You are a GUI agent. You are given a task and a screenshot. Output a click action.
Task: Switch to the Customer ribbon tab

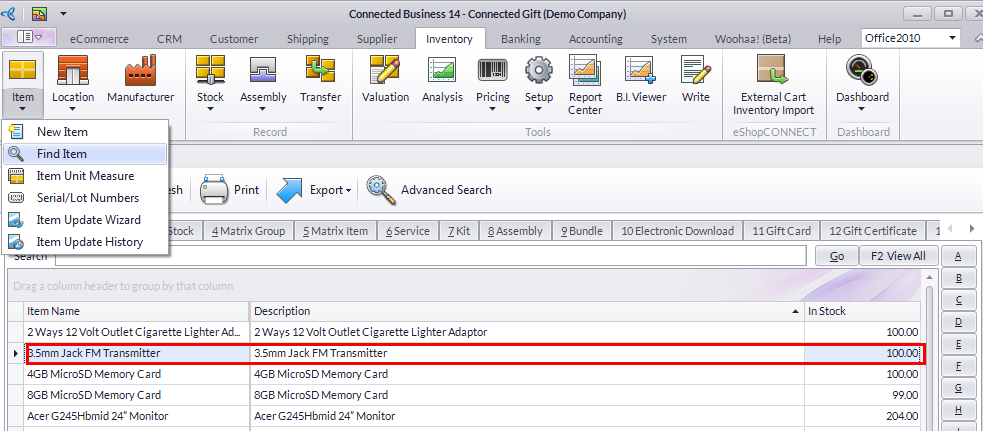pos(234,38)
